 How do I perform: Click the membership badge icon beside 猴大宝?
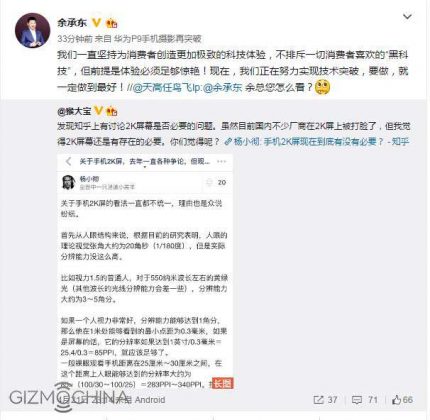[111, 111]
